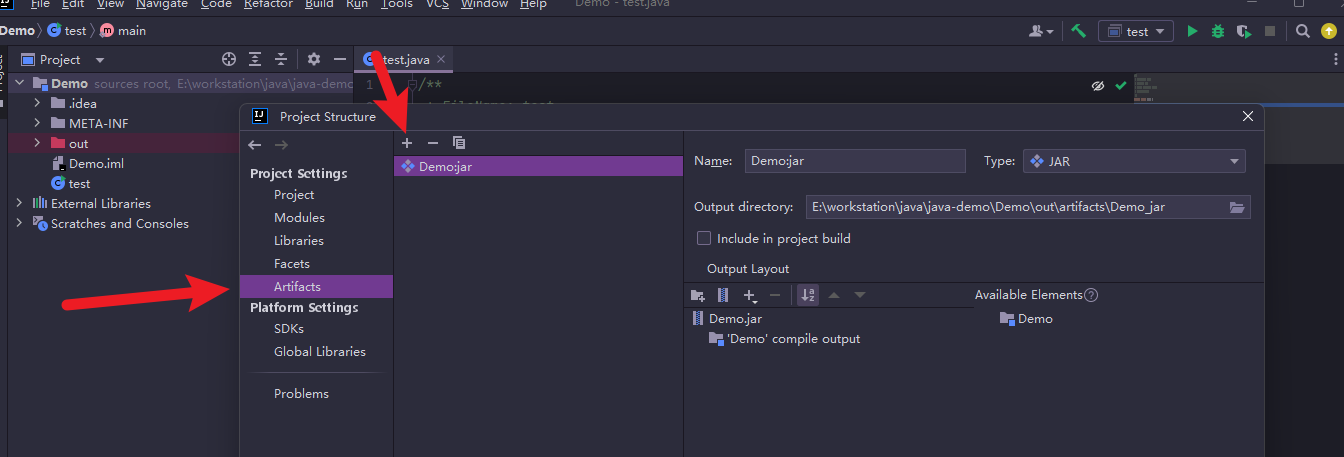
Task: Open Project tool window settings gear
Action: pos(314,60)
